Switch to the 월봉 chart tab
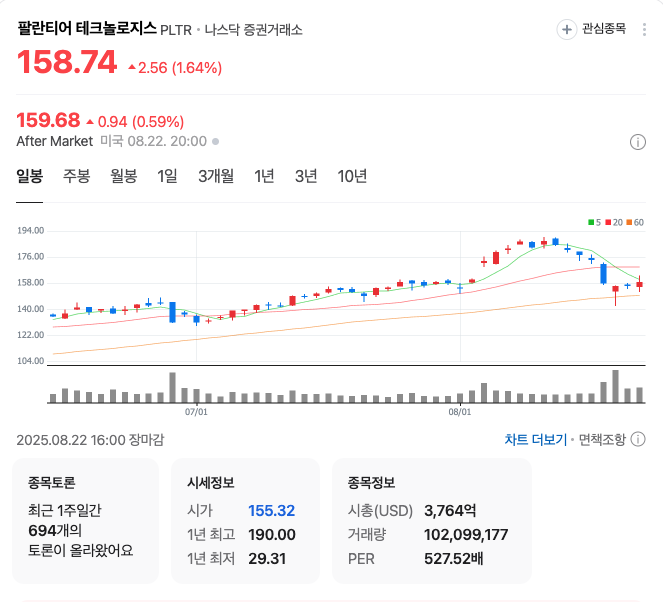 (x=123, y=176)
